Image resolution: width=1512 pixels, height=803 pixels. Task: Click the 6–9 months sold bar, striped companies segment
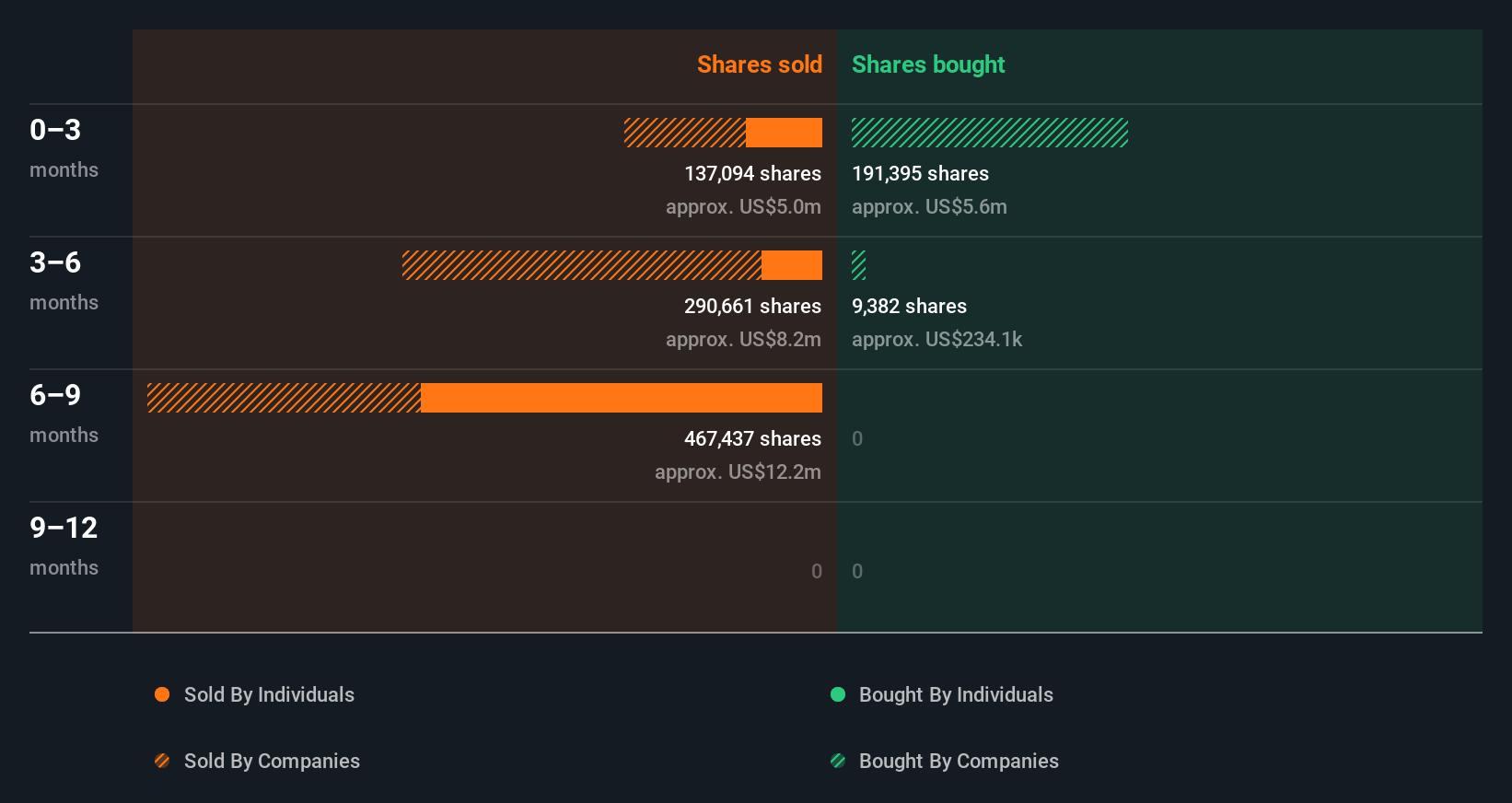284,398
